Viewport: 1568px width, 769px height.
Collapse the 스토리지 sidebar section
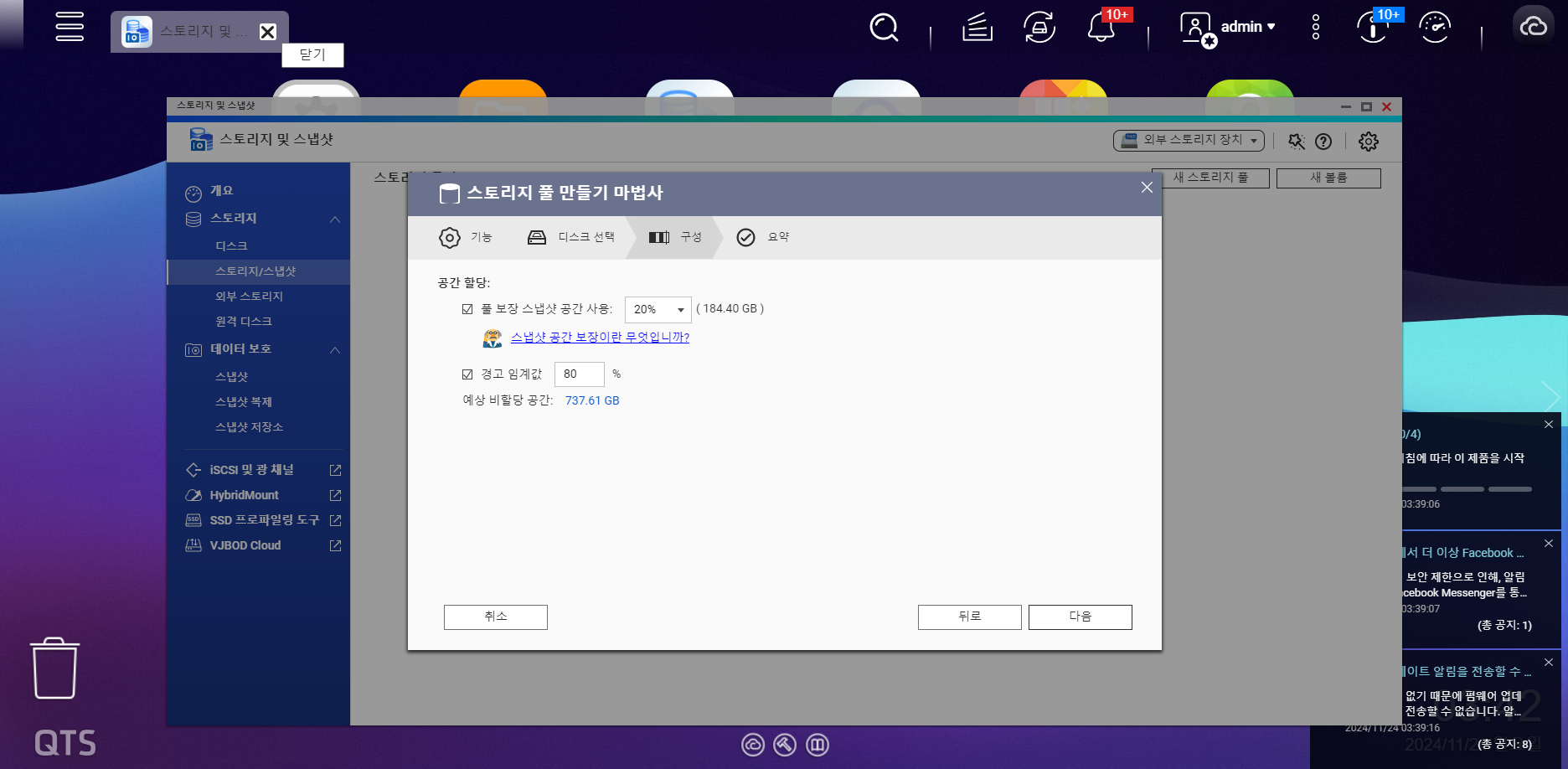pos(335,219)
